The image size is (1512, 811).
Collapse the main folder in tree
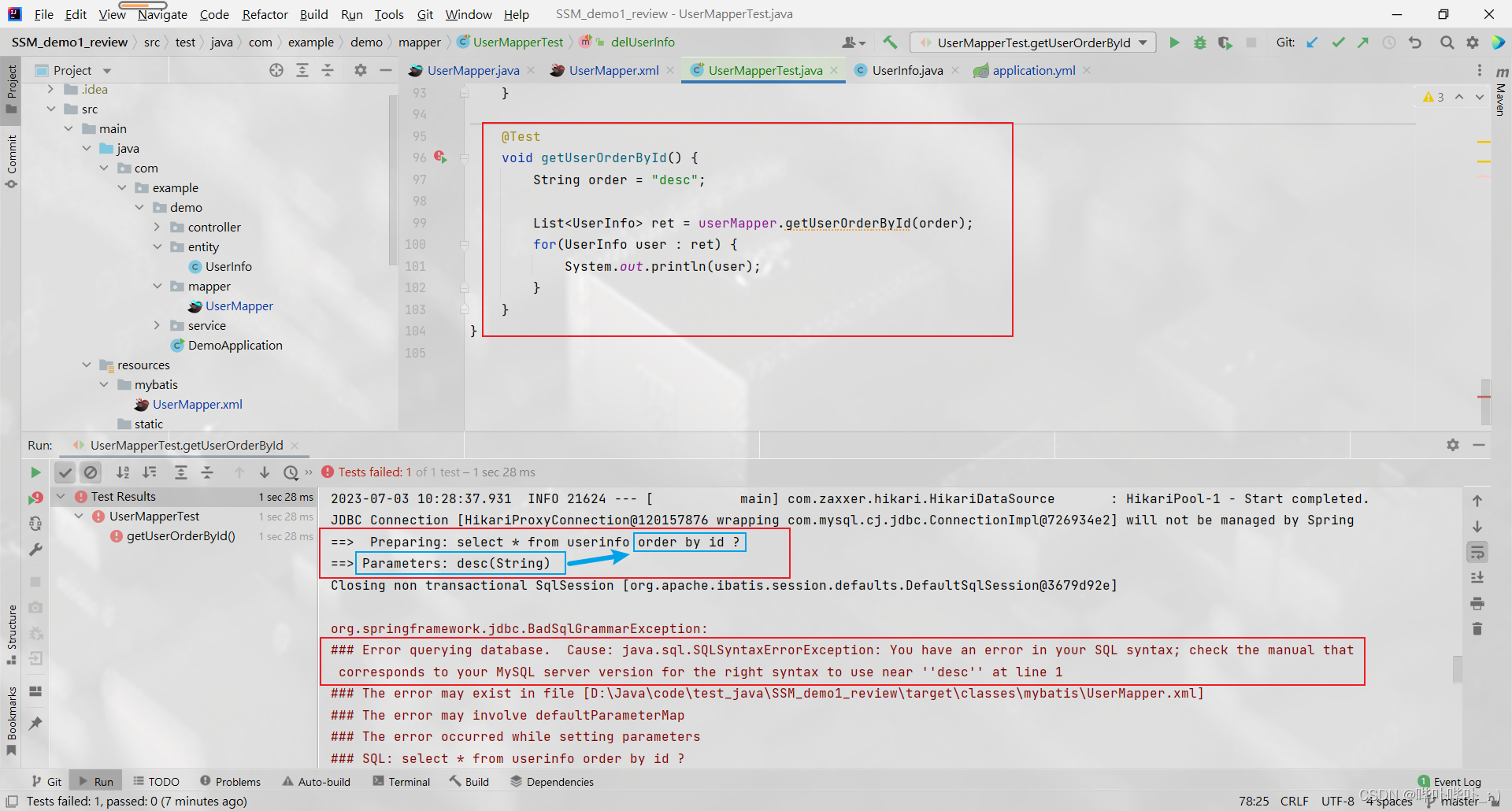coord(69,129)
